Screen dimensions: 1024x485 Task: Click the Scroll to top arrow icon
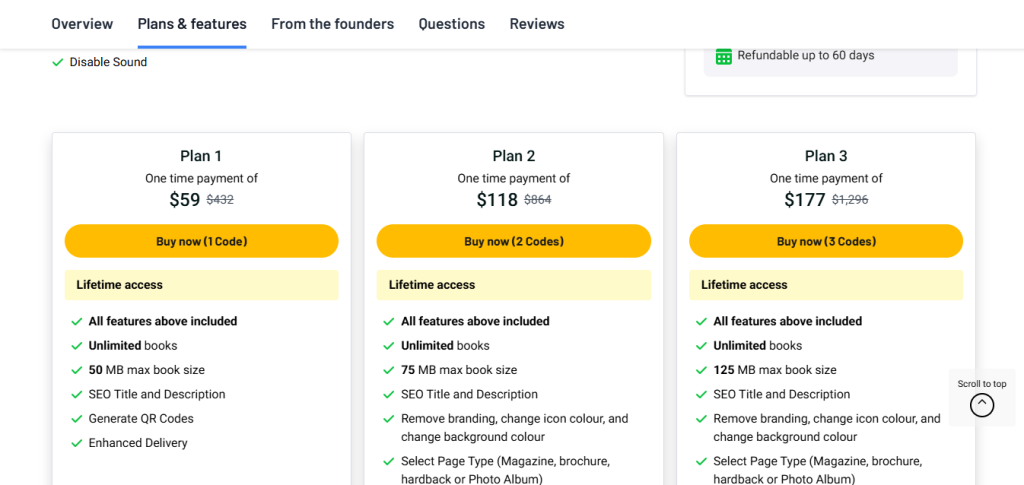click(x=982, y=404)
